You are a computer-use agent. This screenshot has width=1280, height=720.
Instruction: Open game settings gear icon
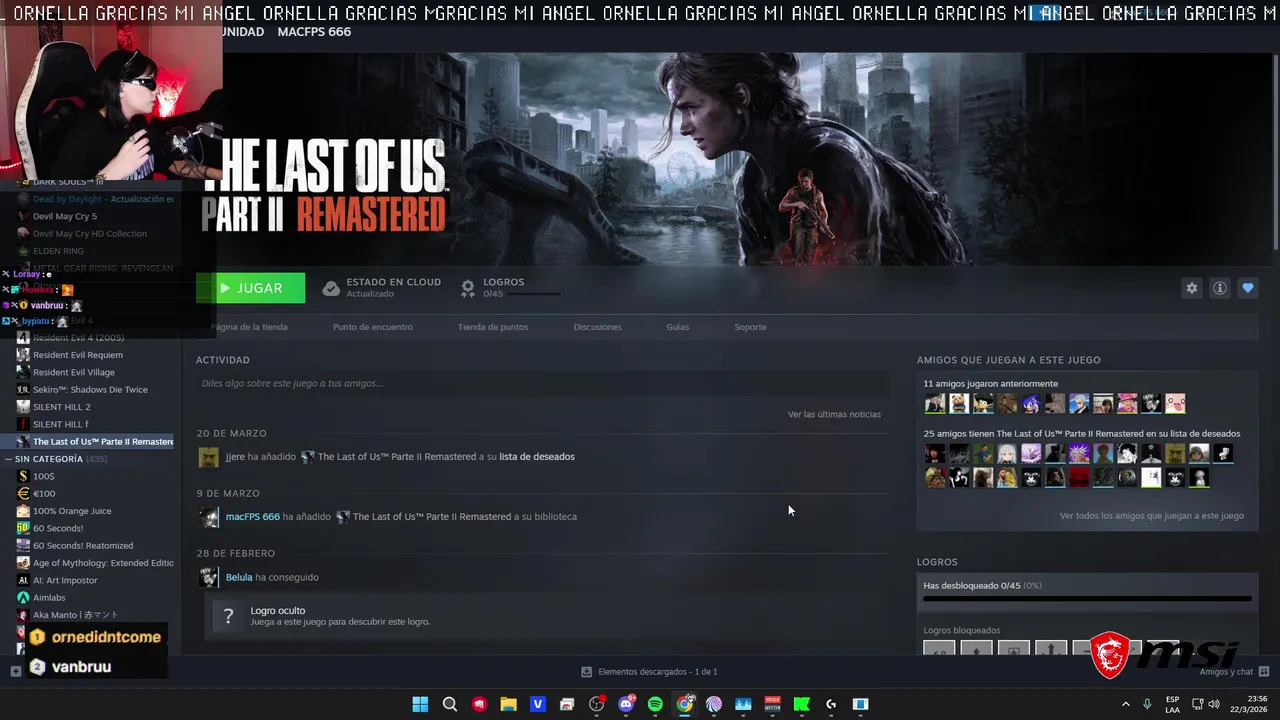1191,288
